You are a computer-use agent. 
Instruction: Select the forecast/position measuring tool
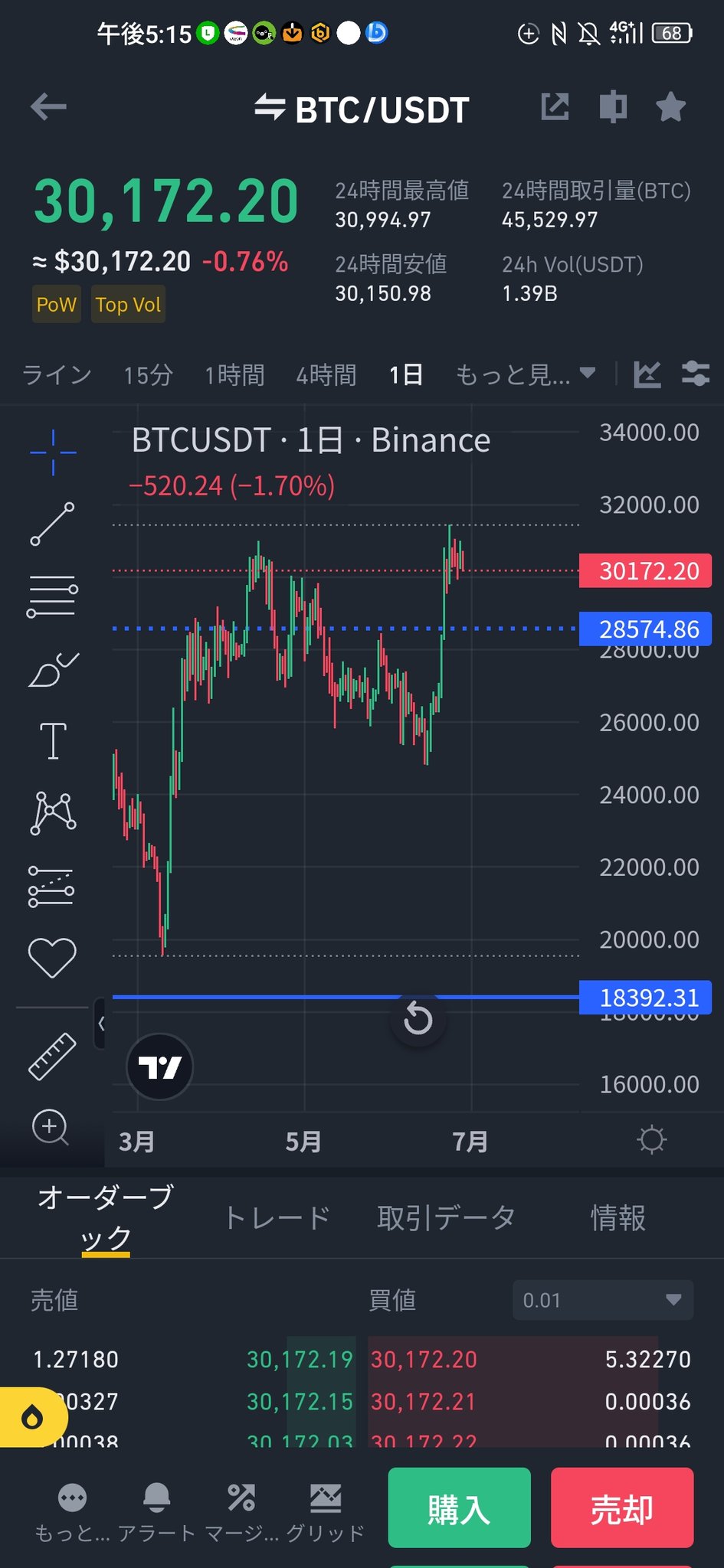click(x=51, y=886)
